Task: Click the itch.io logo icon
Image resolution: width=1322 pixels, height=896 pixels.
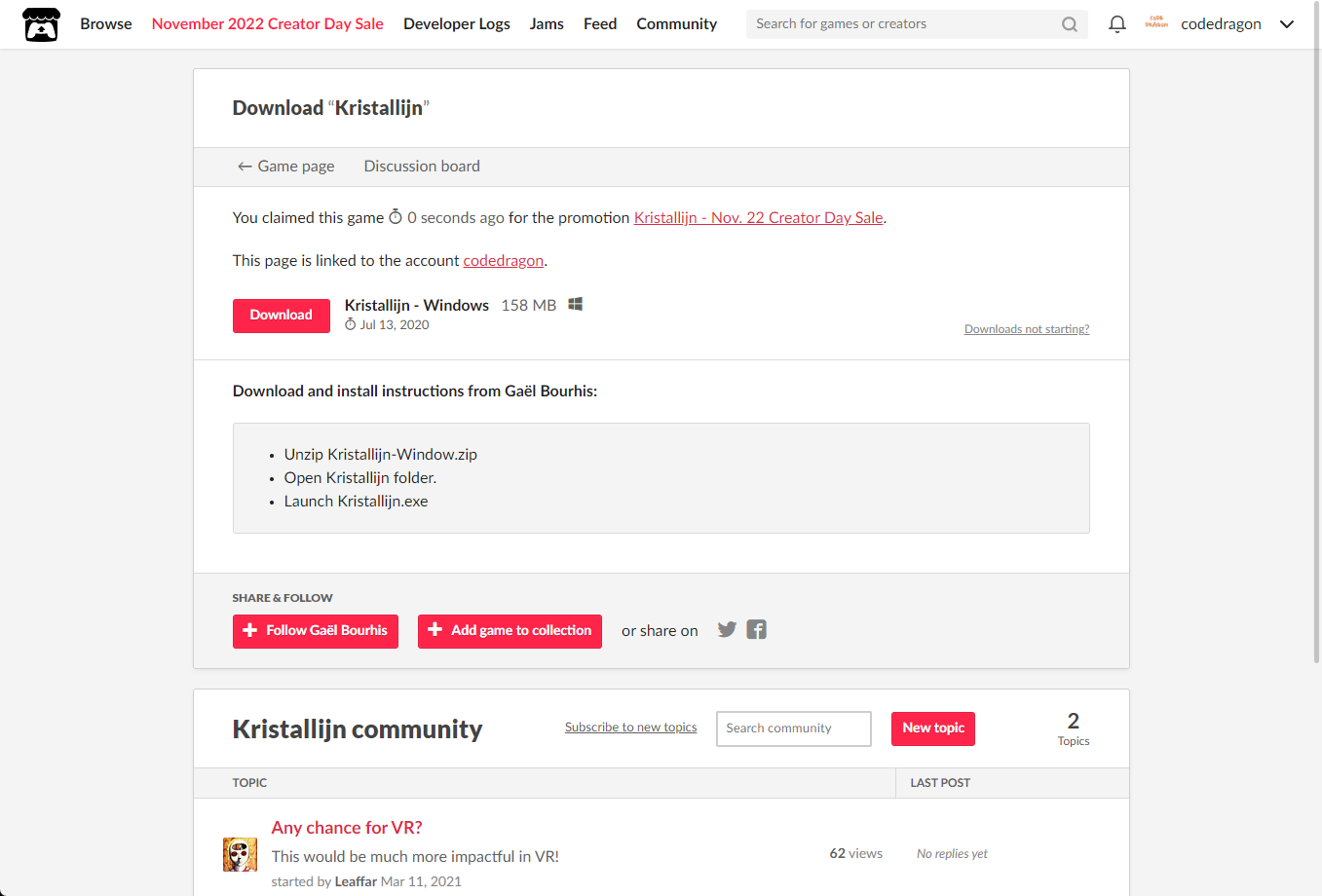Action: click(41, 24)
